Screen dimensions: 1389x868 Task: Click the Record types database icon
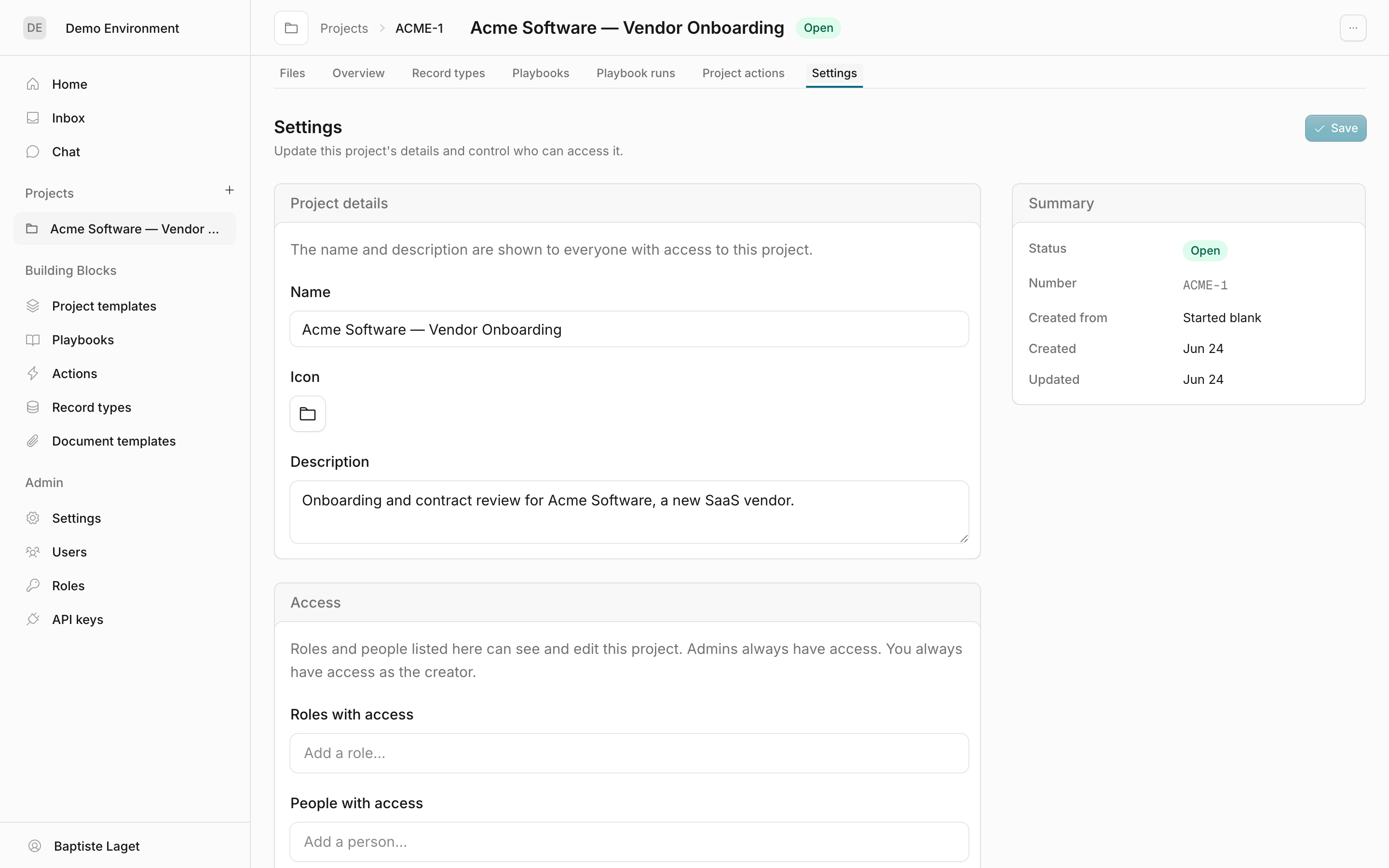tap(33, 407)
